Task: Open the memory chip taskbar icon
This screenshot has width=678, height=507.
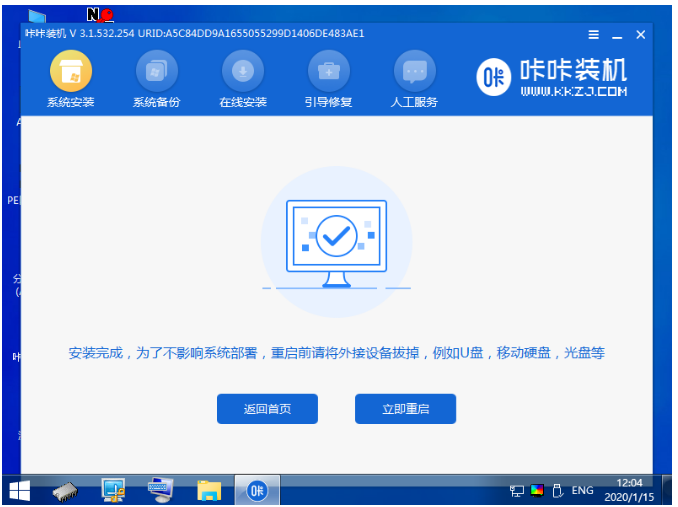Action: click(x=65, y=491)
